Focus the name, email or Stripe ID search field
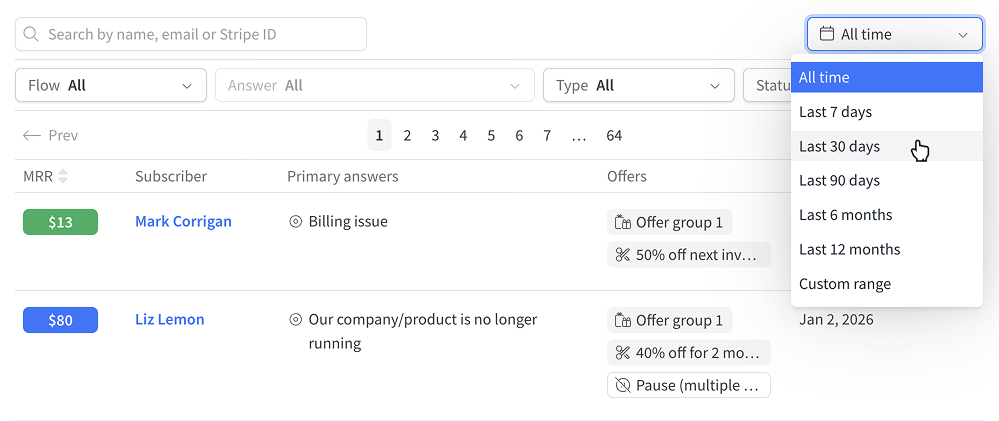The height and width of the screenshot is (421, 999). tap(200, 34)
